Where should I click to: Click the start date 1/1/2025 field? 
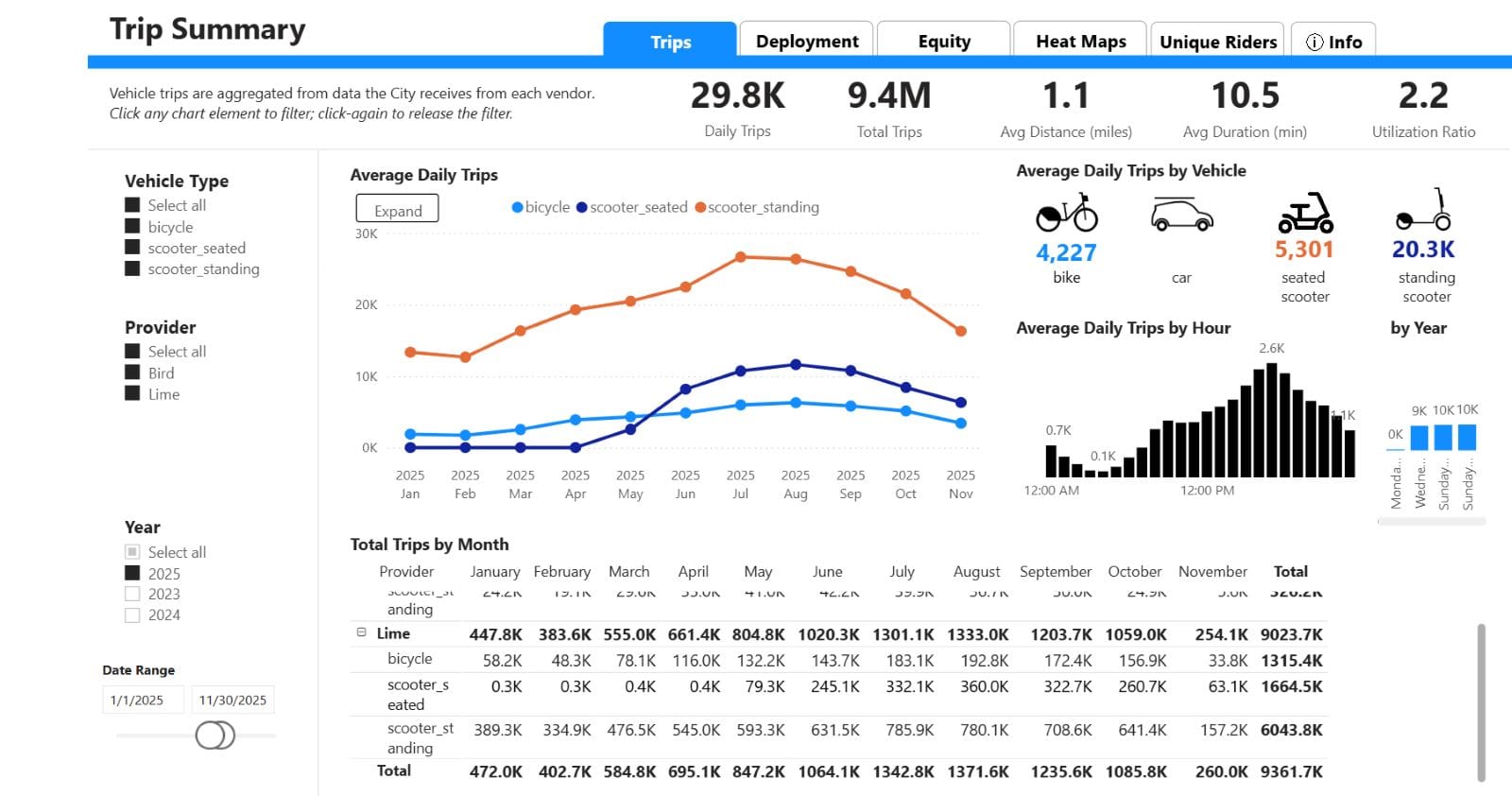click(x=142, y=700)
